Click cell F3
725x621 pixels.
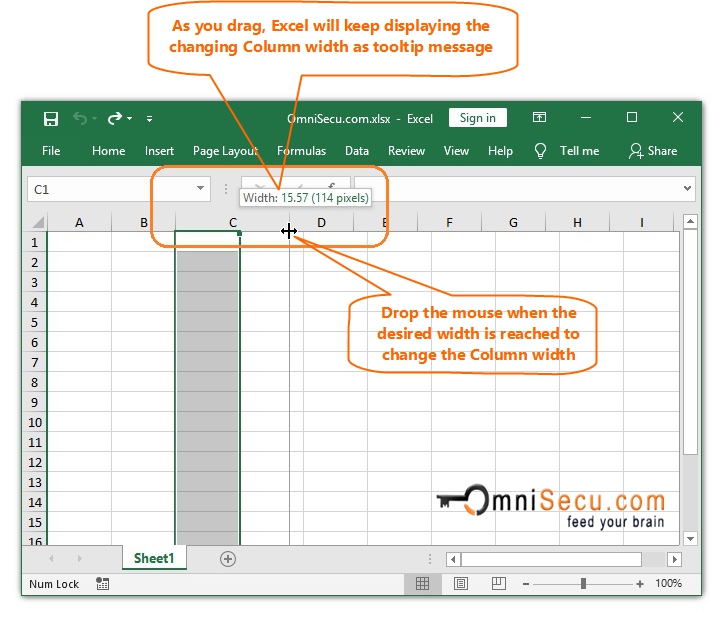coord(463,282)
